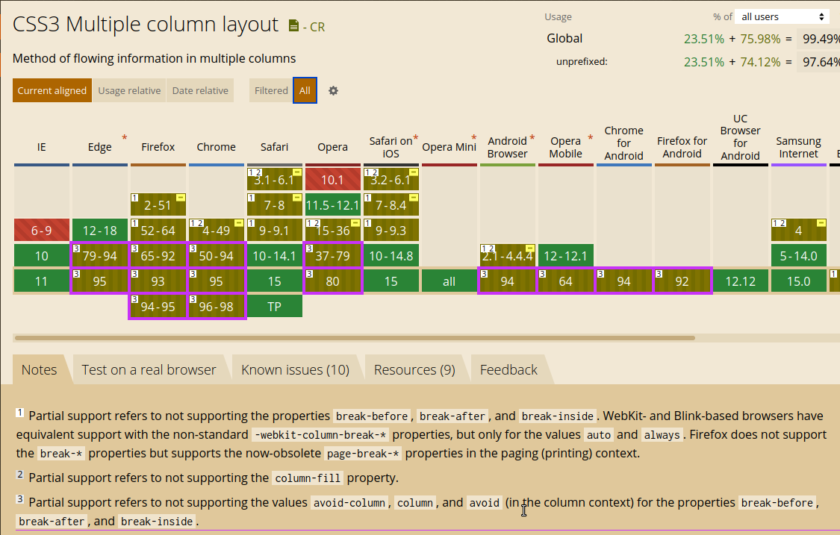This screenshot has width=840, height=535.
Task: Select Firefox 52-64 cell
Action: coord(158,230)
